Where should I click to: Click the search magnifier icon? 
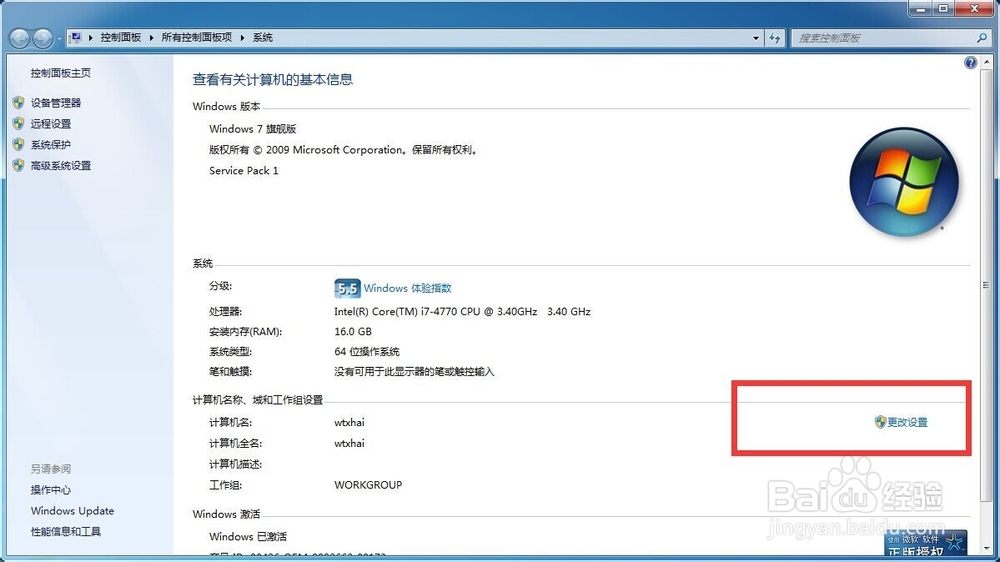[x=982, y=38]
